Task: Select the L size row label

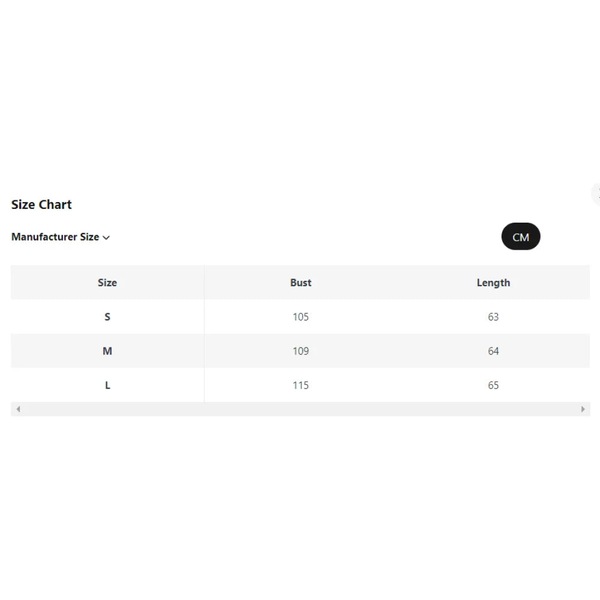Action: tap(108, 385)
